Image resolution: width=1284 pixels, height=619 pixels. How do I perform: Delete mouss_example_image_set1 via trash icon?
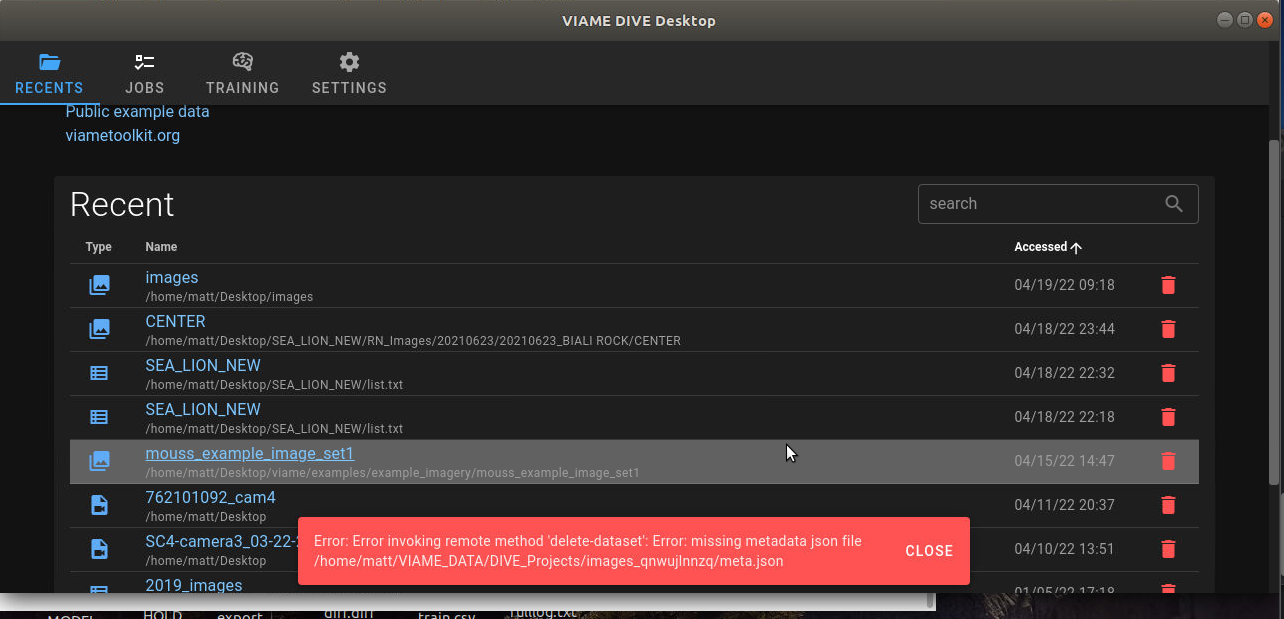point(1168,461)
